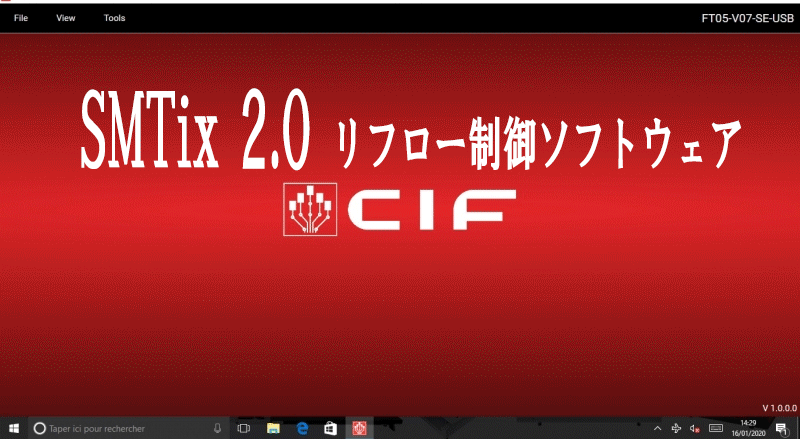
Task: Click the network status tray icon
Action: 677,428
